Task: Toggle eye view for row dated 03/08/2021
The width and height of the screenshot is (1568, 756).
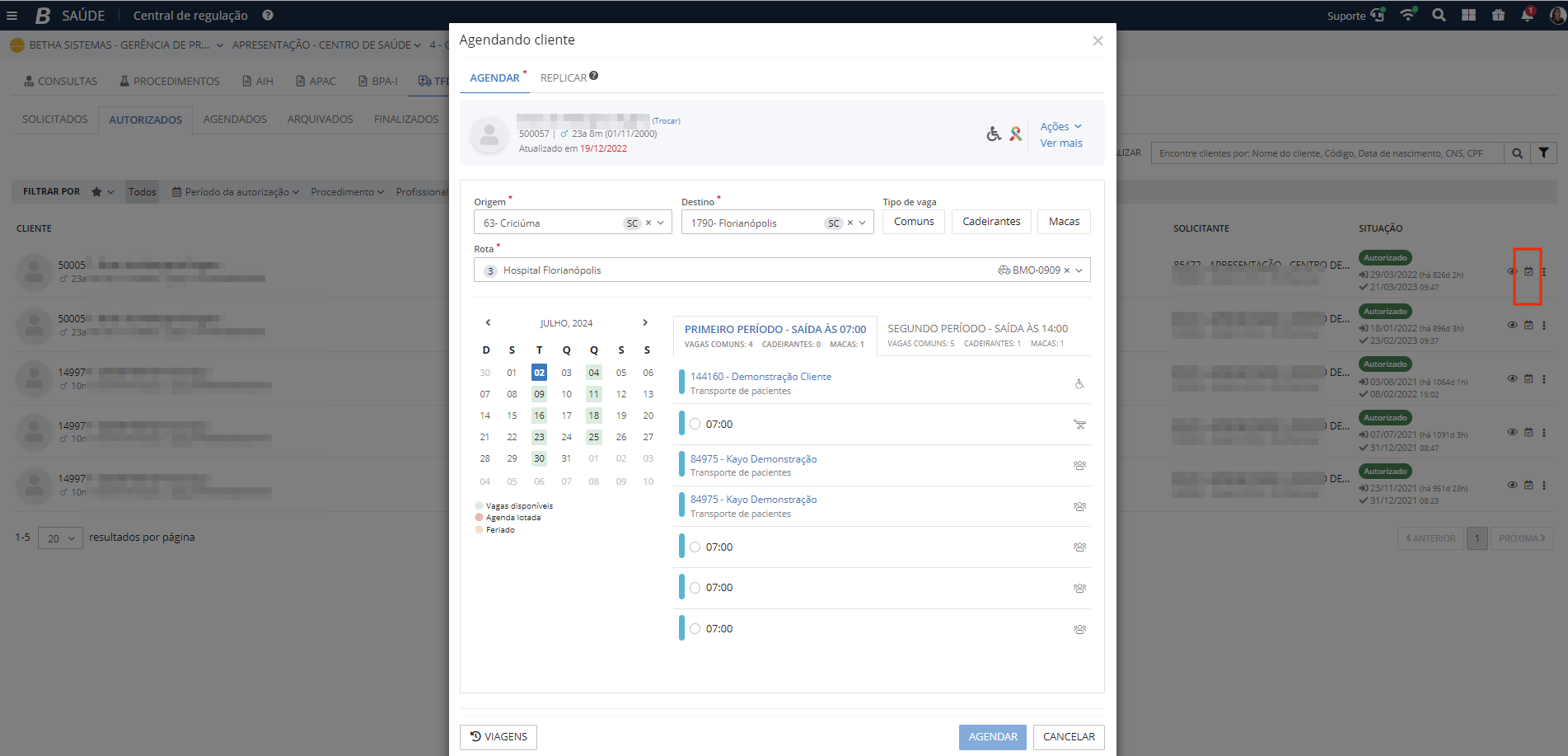Action: tap(1512, 378)
